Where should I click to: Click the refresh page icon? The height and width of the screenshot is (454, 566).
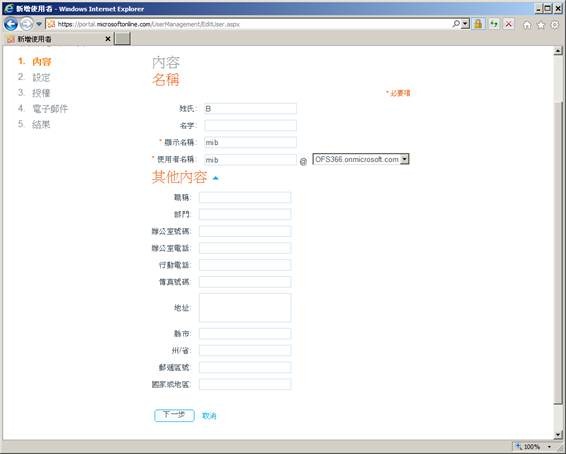coord(494,24)
